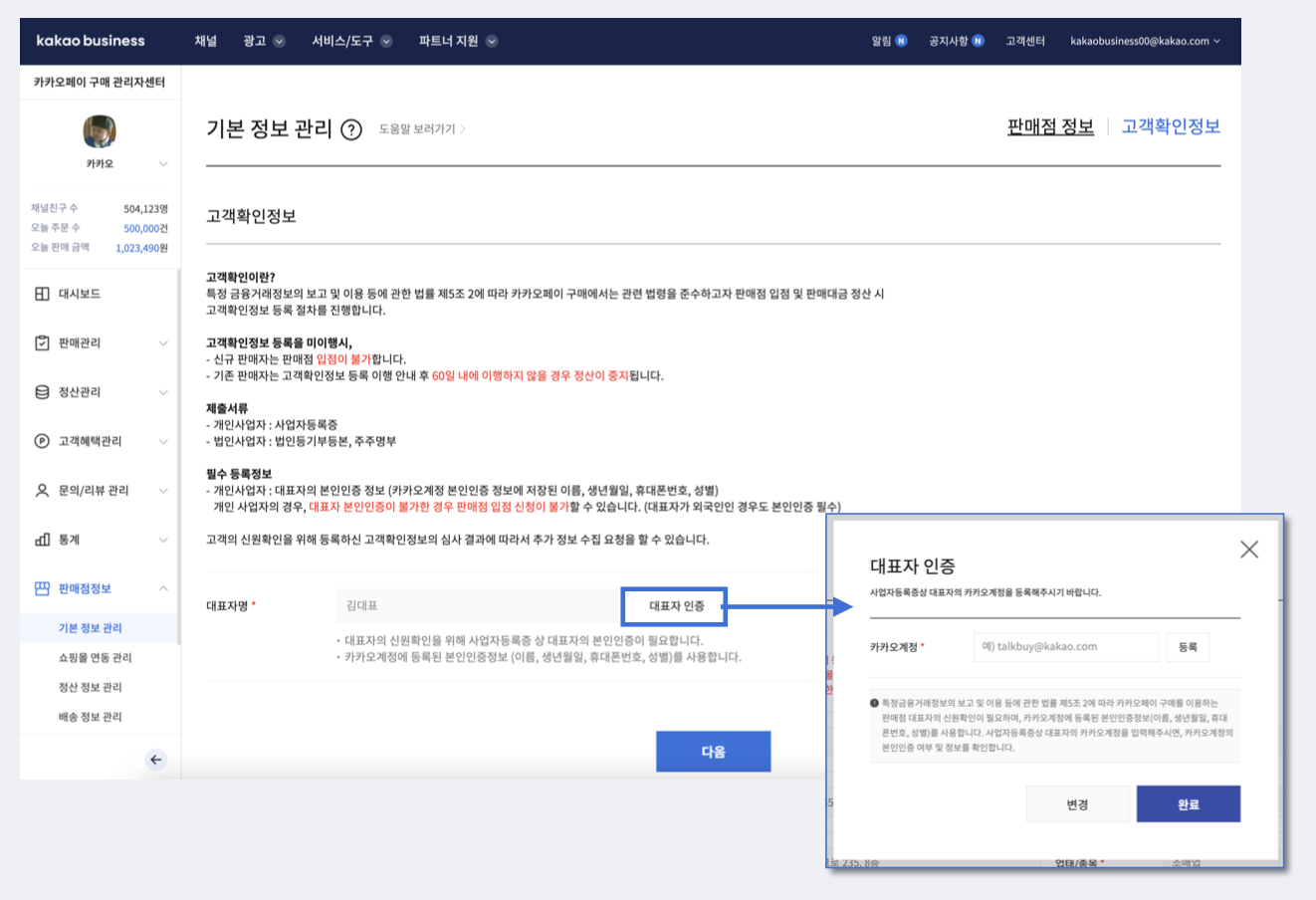
Task: Click the 등록 button in dialog
Action: tap(1188, 647)
